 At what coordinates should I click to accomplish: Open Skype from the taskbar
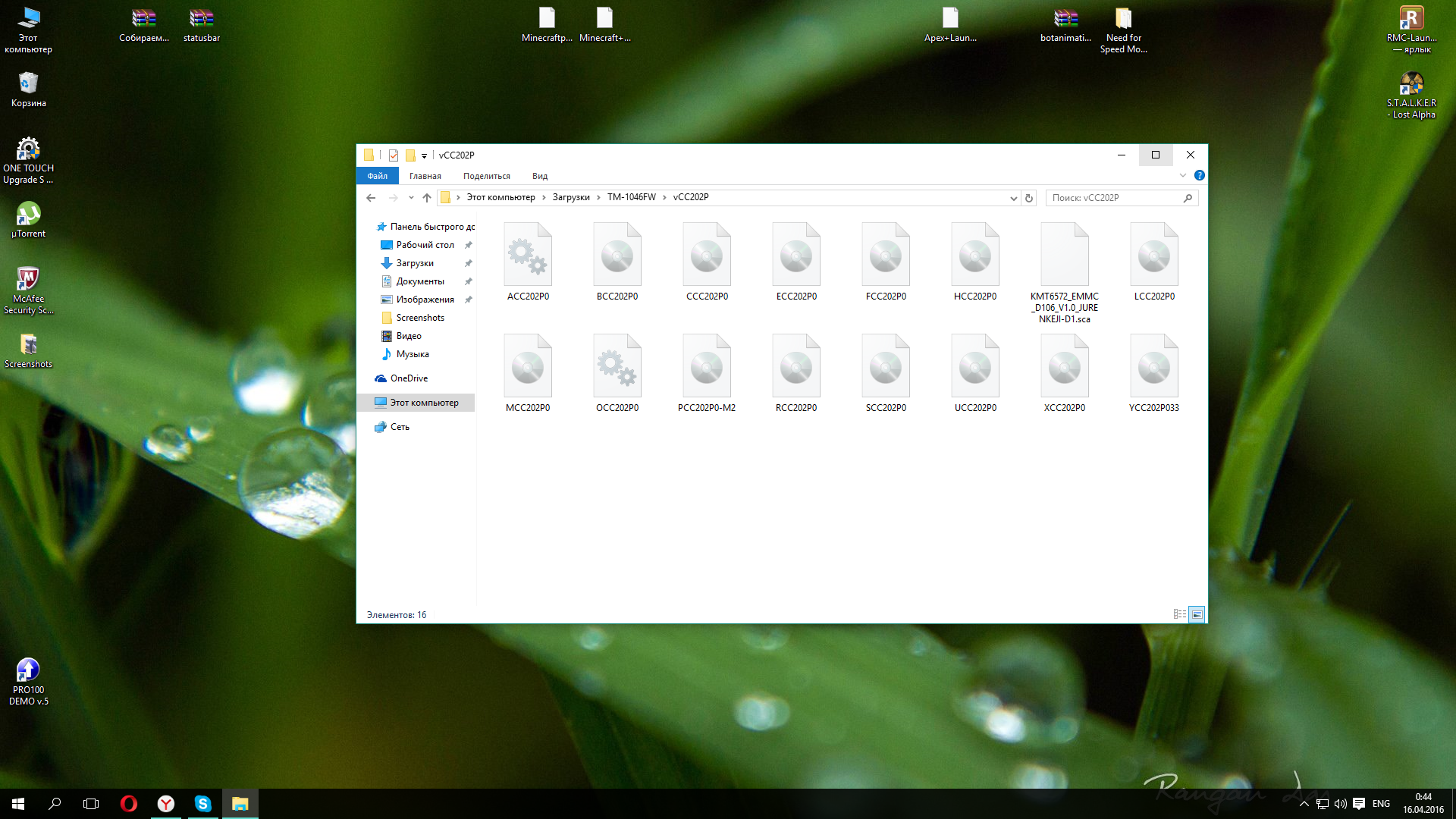[x=202, y=804]
